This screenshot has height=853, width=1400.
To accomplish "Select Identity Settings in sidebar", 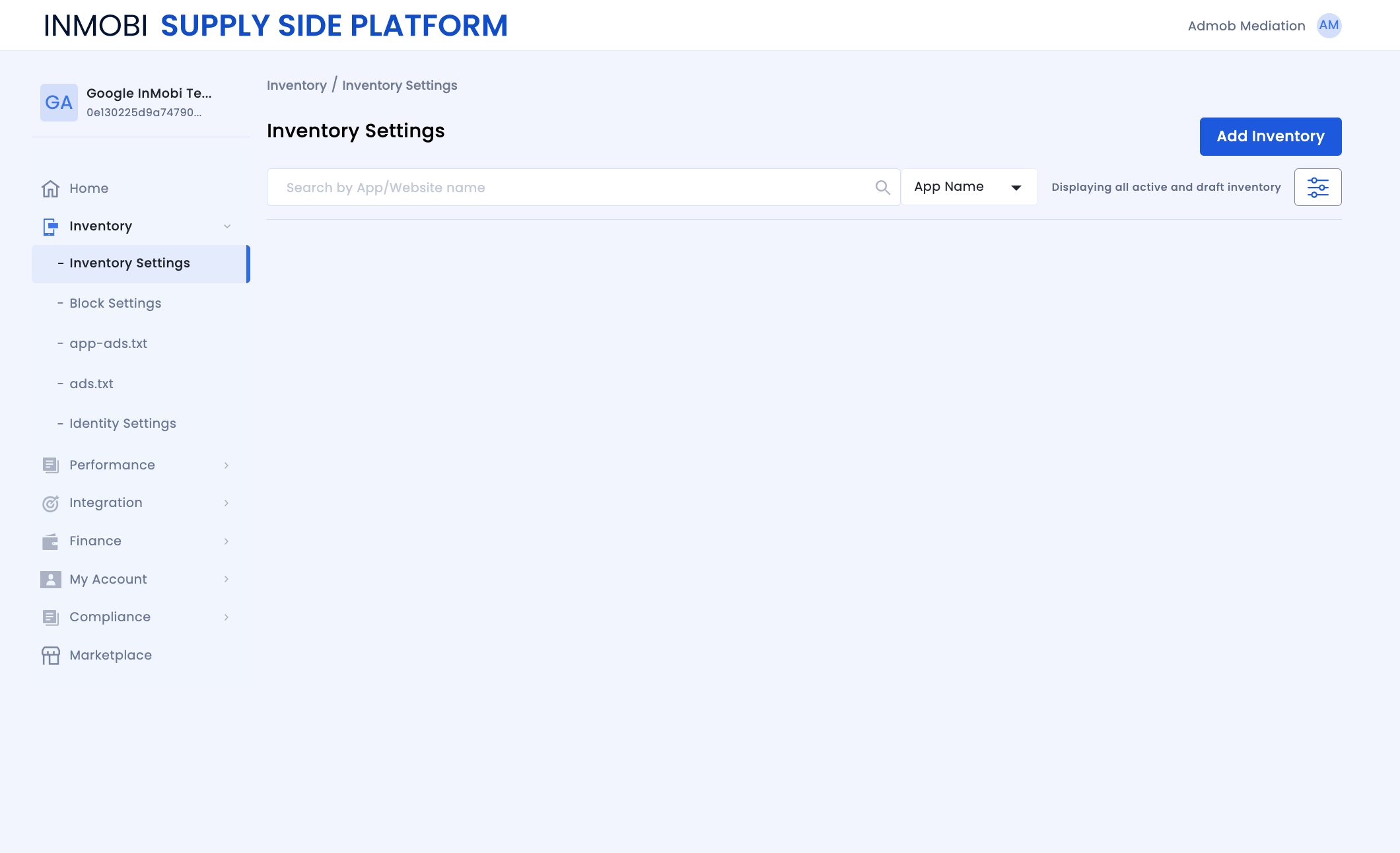I will [122, 424].
